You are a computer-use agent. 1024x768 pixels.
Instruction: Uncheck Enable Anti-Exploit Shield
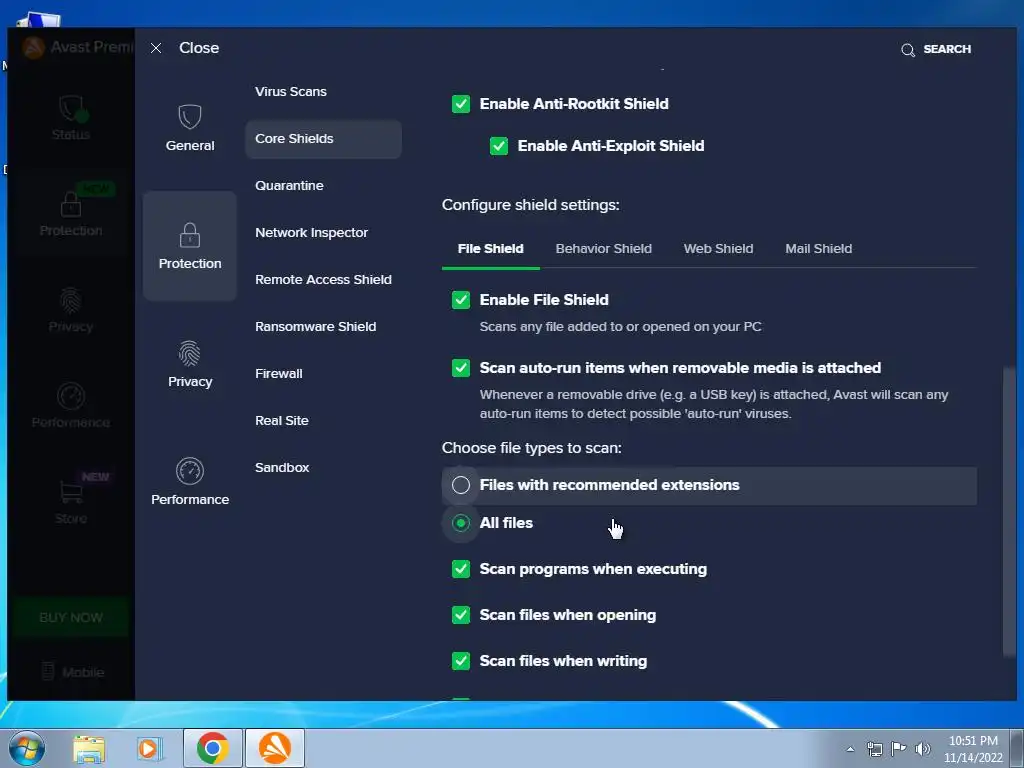pos(499,146)
